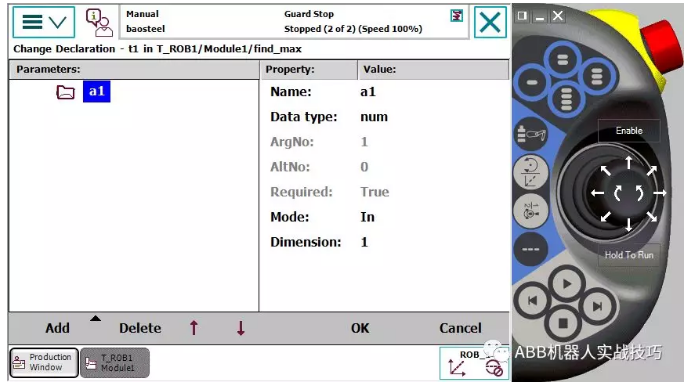Open the ROB quickset menu
Viewport: 694px width, 391px height.
474,364
